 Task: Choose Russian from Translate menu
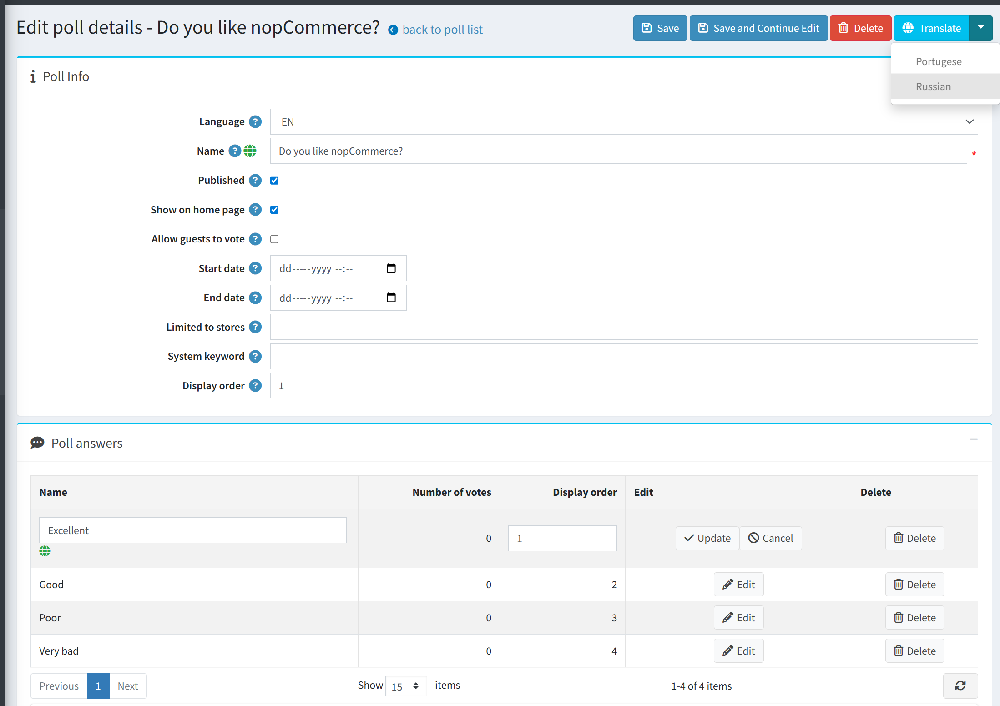point(945,87)
